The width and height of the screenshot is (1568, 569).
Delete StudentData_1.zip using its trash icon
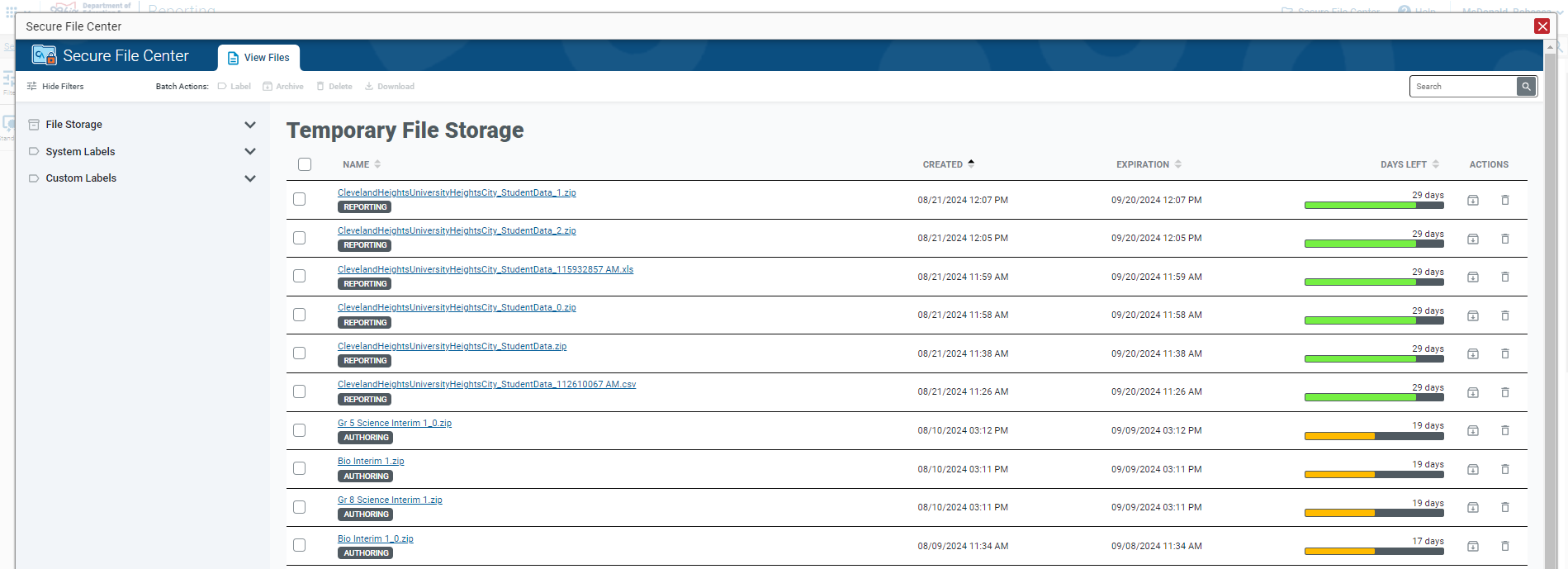[x=1505, y=201]
